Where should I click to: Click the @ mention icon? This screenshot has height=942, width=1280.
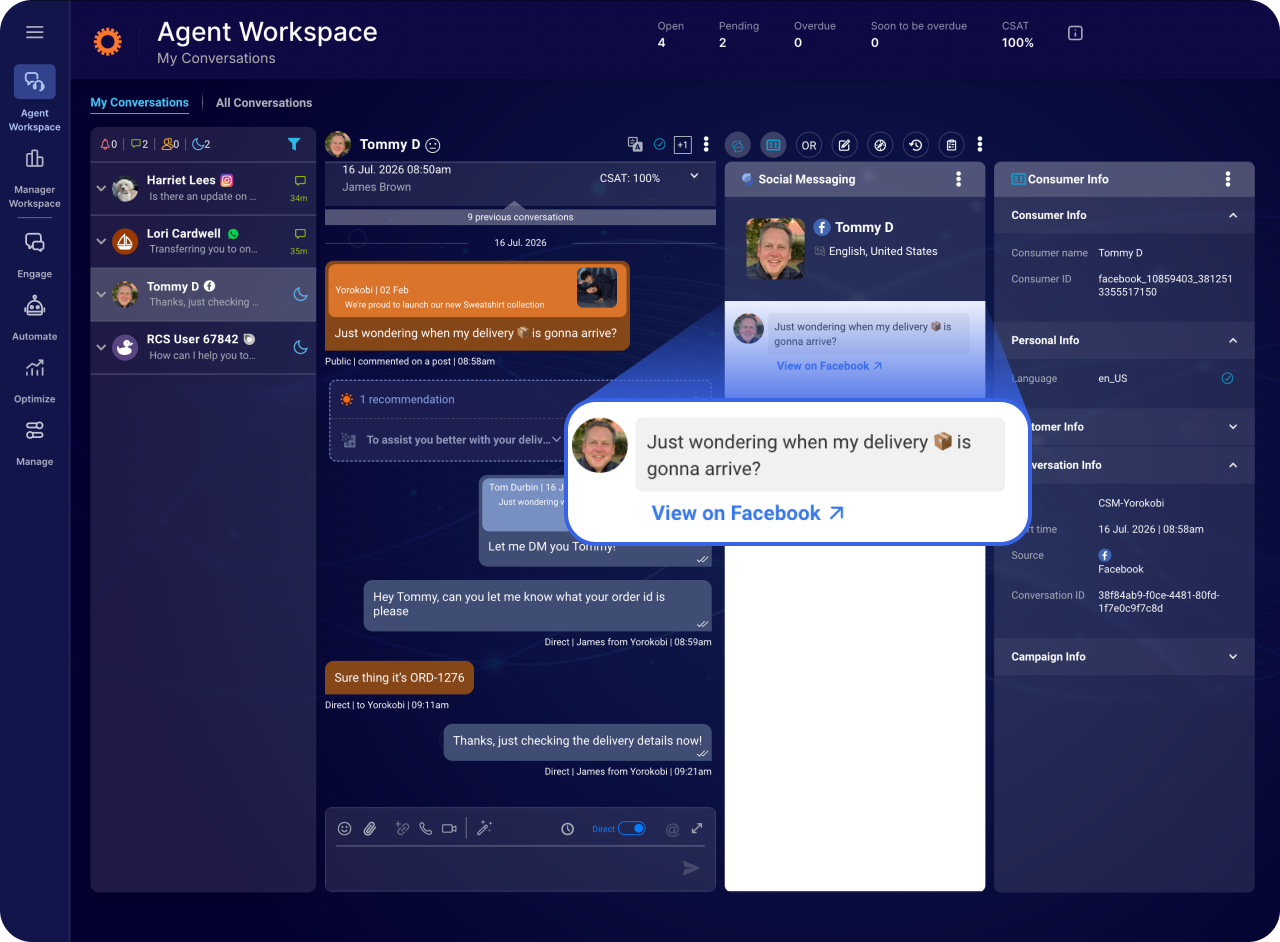click(x=672, y=829)
